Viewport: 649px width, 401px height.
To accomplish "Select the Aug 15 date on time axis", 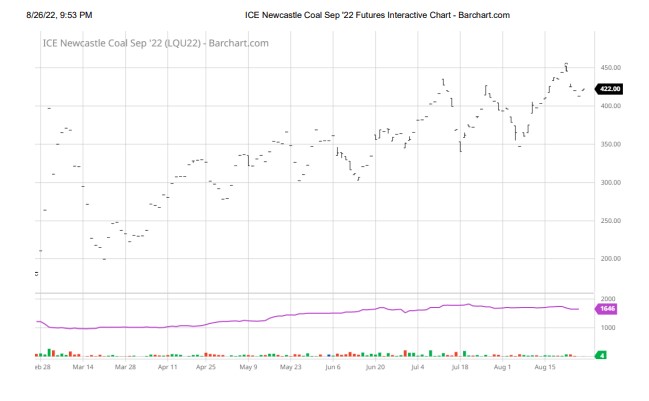I will [544, 367].
